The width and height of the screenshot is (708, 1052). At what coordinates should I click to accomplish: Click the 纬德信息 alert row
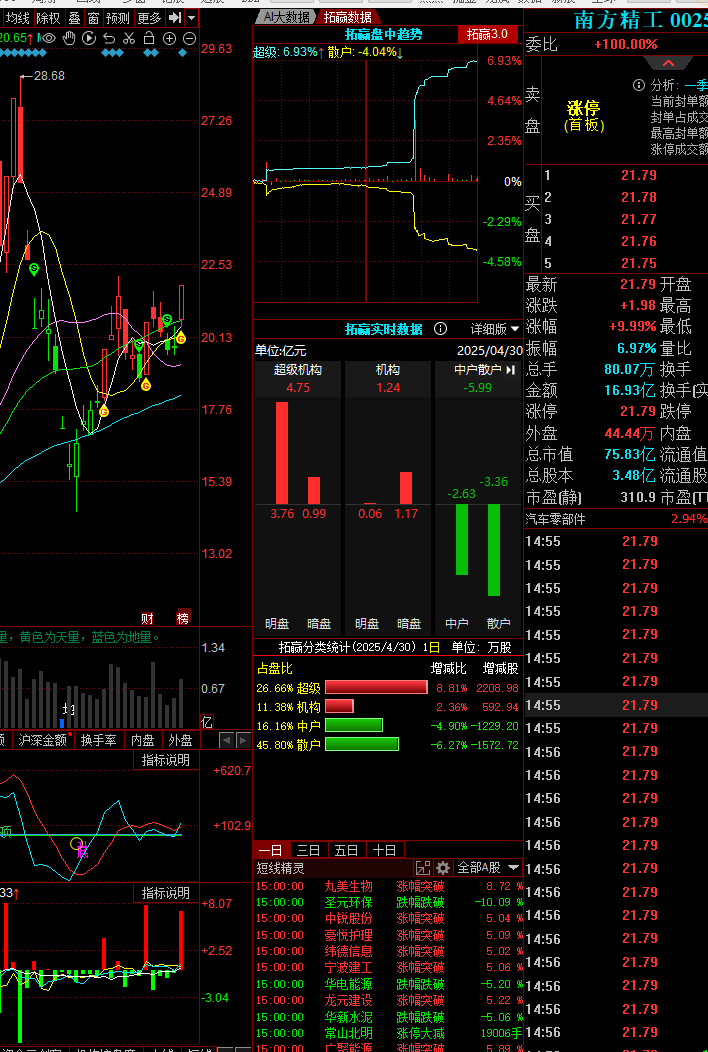point(388,951)
